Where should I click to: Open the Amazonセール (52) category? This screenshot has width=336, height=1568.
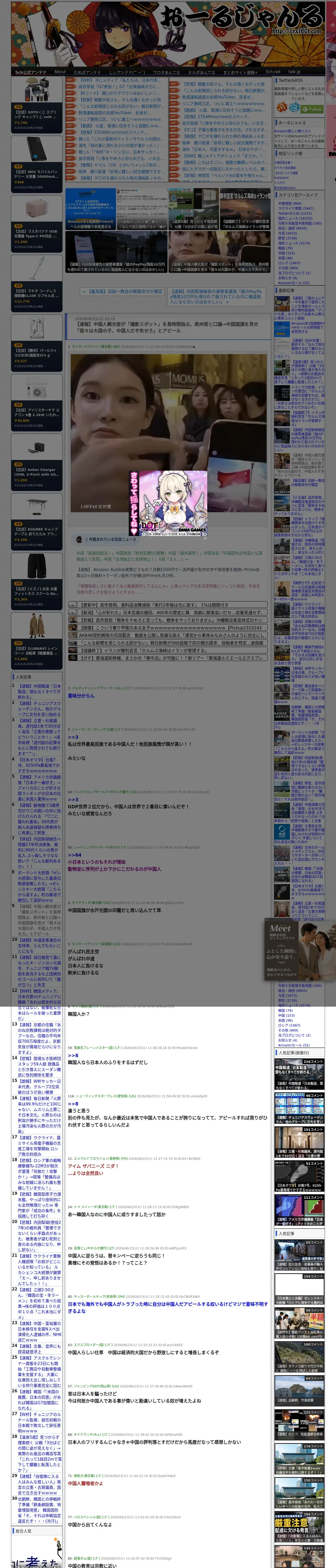tap(293, 283)
